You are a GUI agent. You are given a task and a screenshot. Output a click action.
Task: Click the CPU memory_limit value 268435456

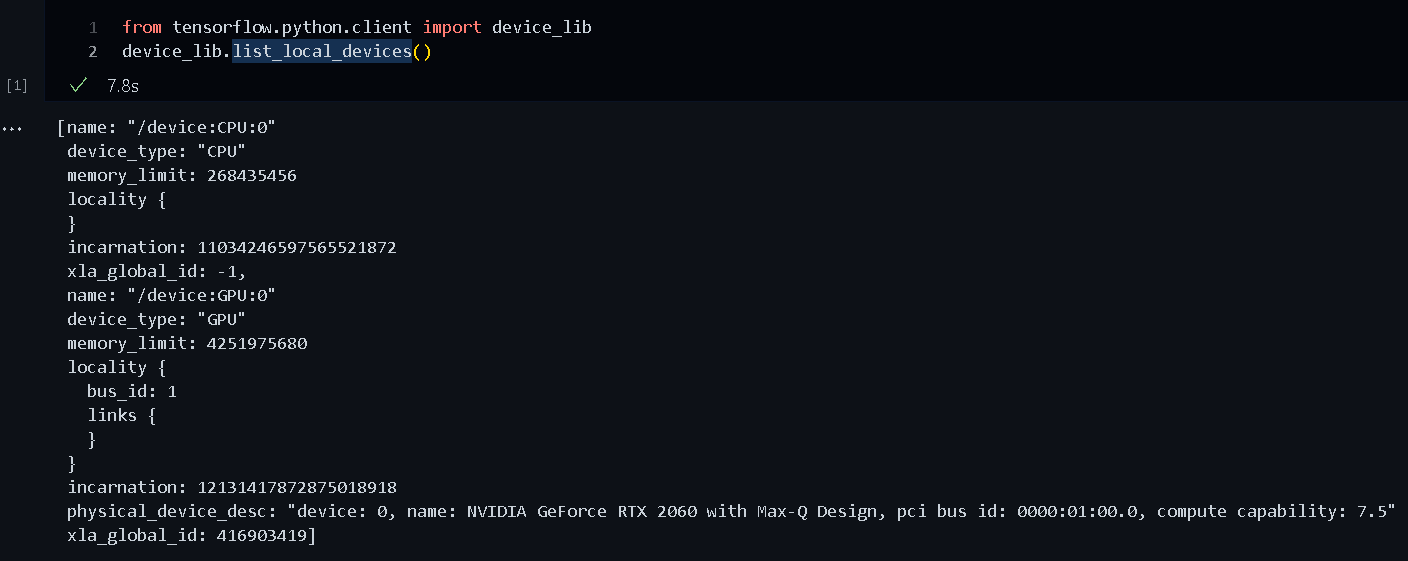251,175
